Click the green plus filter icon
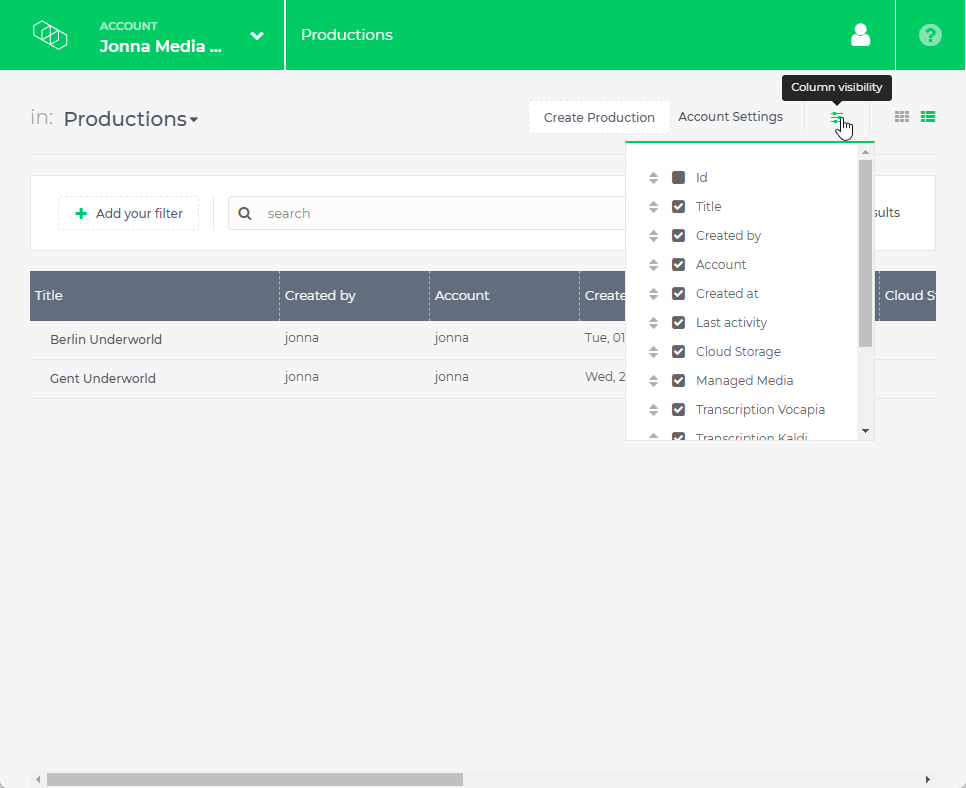The height and width of the screenshot is (788, 966). click(x=81, y=213)
